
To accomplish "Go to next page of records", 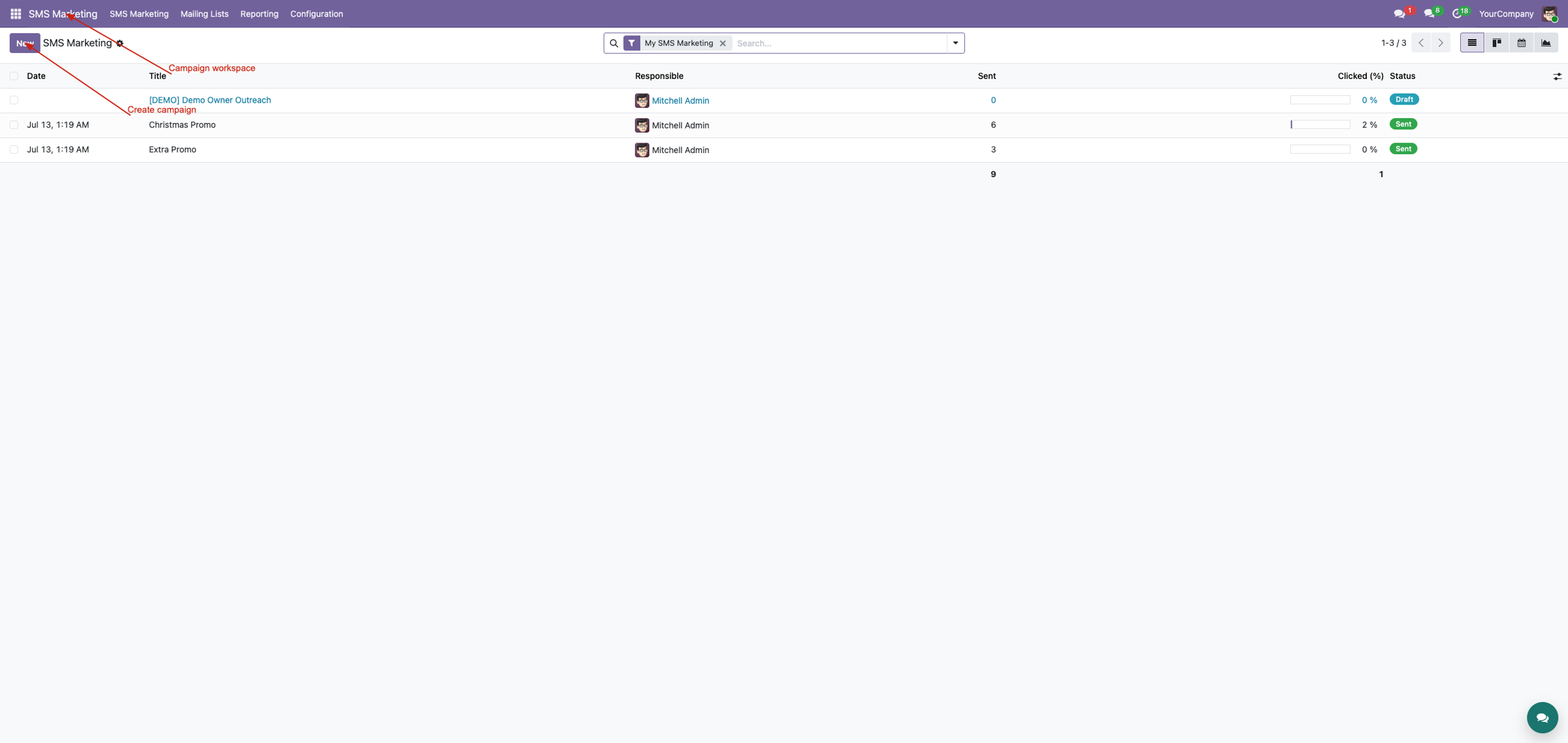I will (x=1441, y=43).
